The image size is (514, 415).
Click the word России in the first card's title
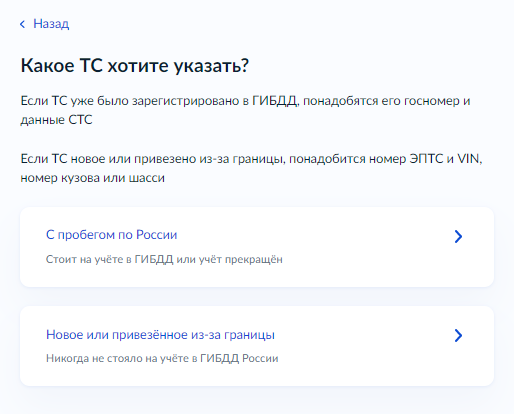157,235
